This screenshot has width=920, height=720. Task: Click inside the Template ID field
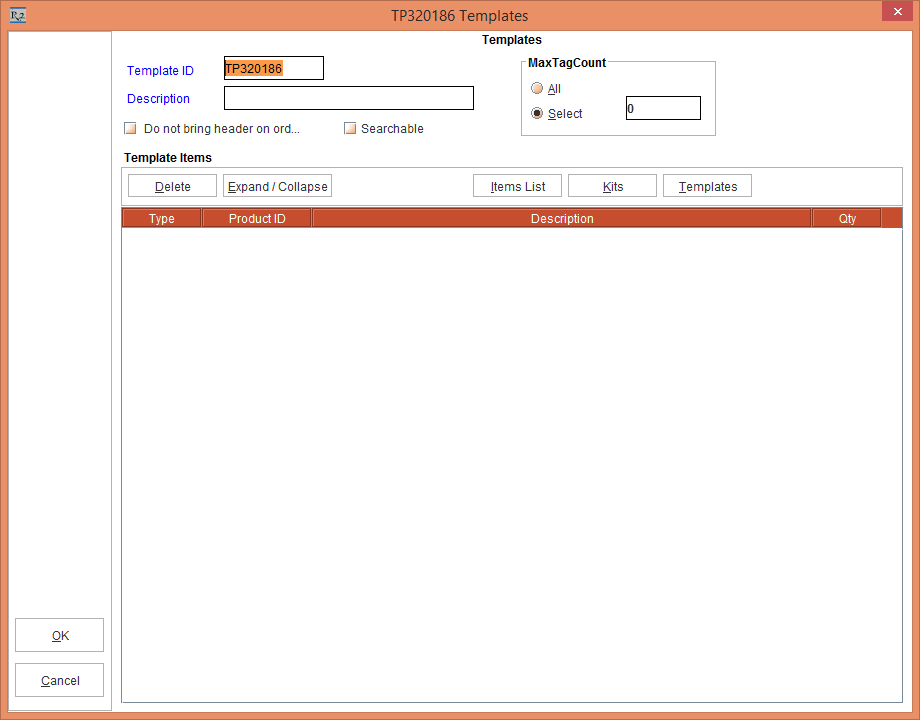[274, 68]
